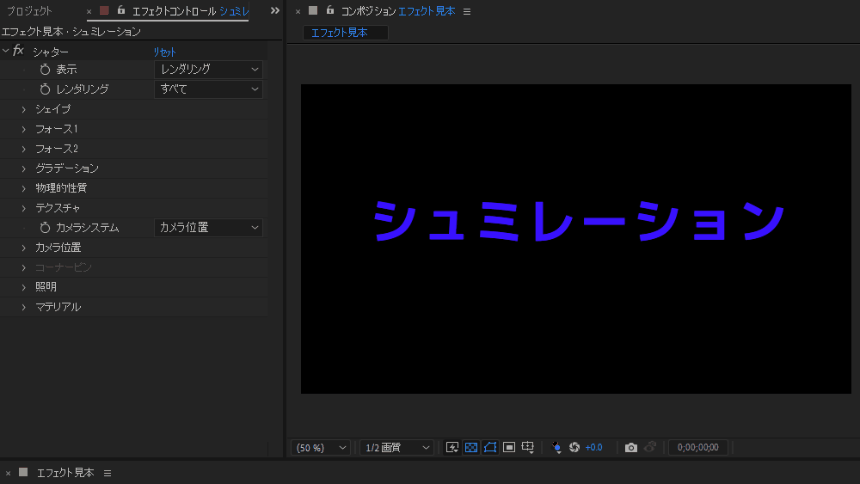Click the stopwatch for 表示 property

click(x=45, y=70)
